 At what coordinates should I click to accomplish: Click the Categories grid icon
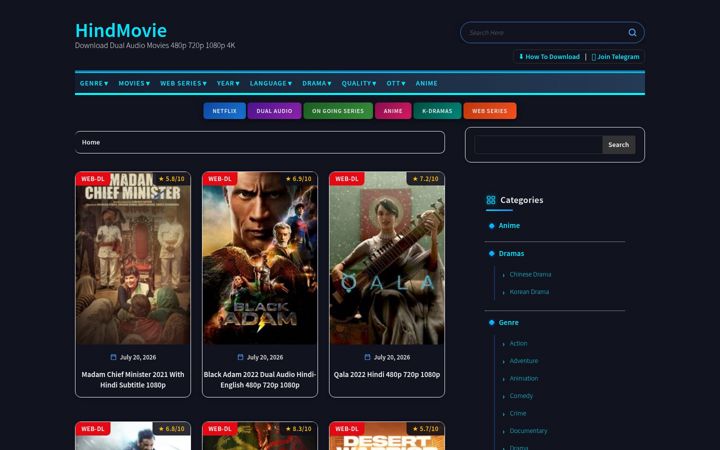pos(490,200)
